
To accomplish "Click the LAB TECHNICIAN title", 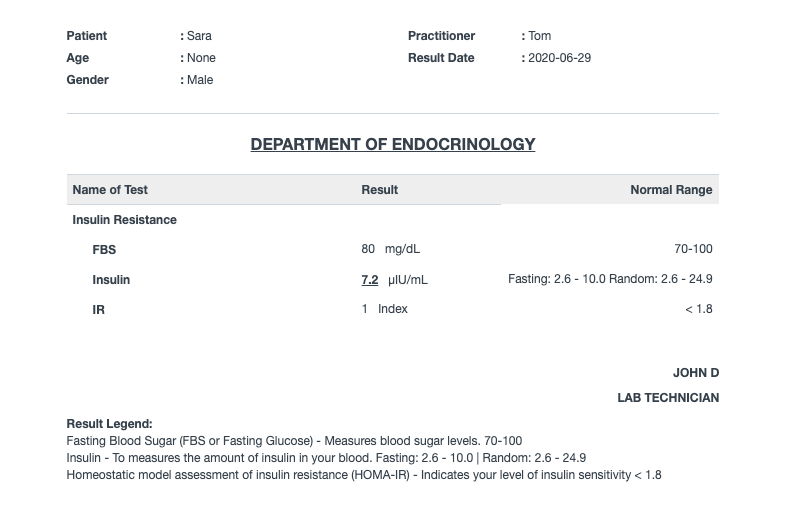I will 667,398.
